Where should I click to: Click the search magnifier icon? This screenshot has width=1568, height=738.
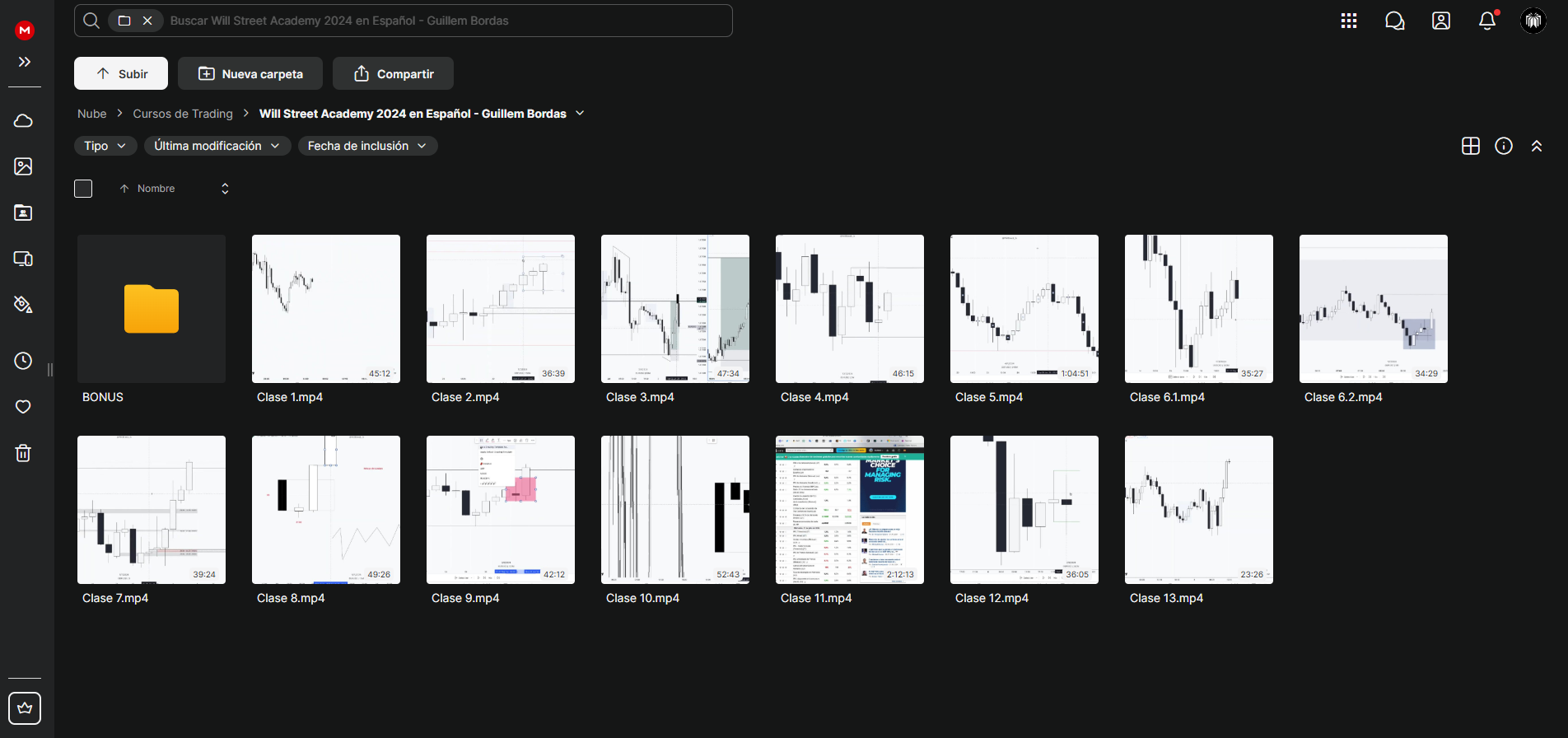(x=91, y=21)
